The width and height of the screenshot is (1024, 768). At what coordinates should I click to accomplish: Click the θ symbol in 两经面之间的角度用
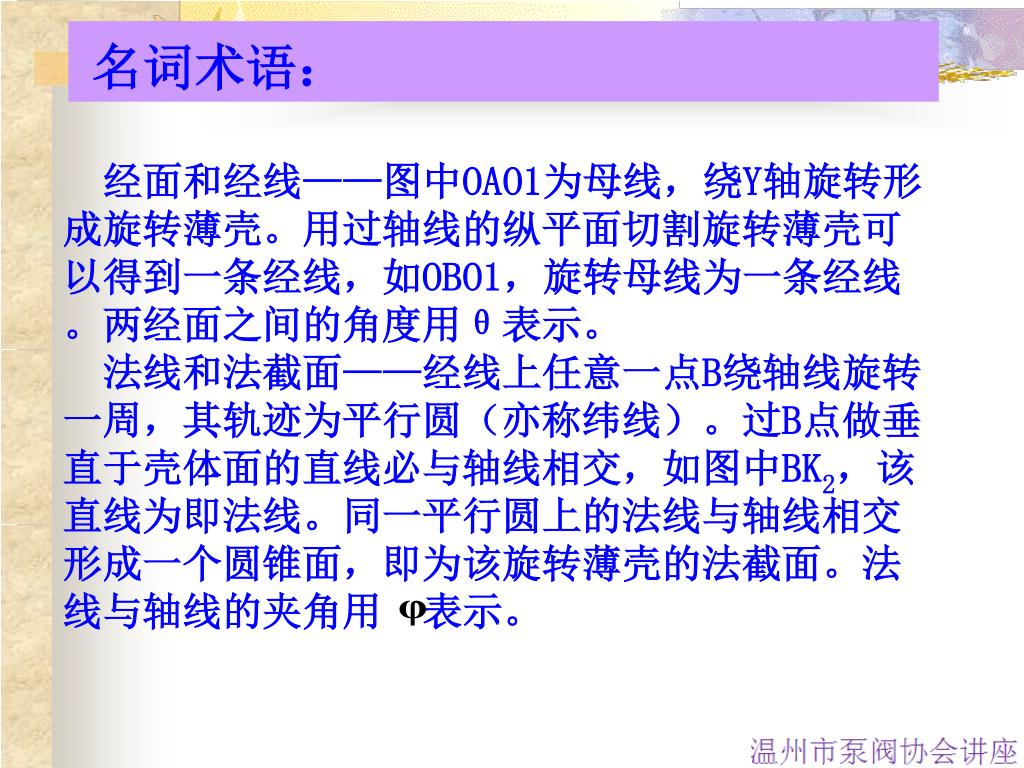pyautogui.click(x=481, y=324)
